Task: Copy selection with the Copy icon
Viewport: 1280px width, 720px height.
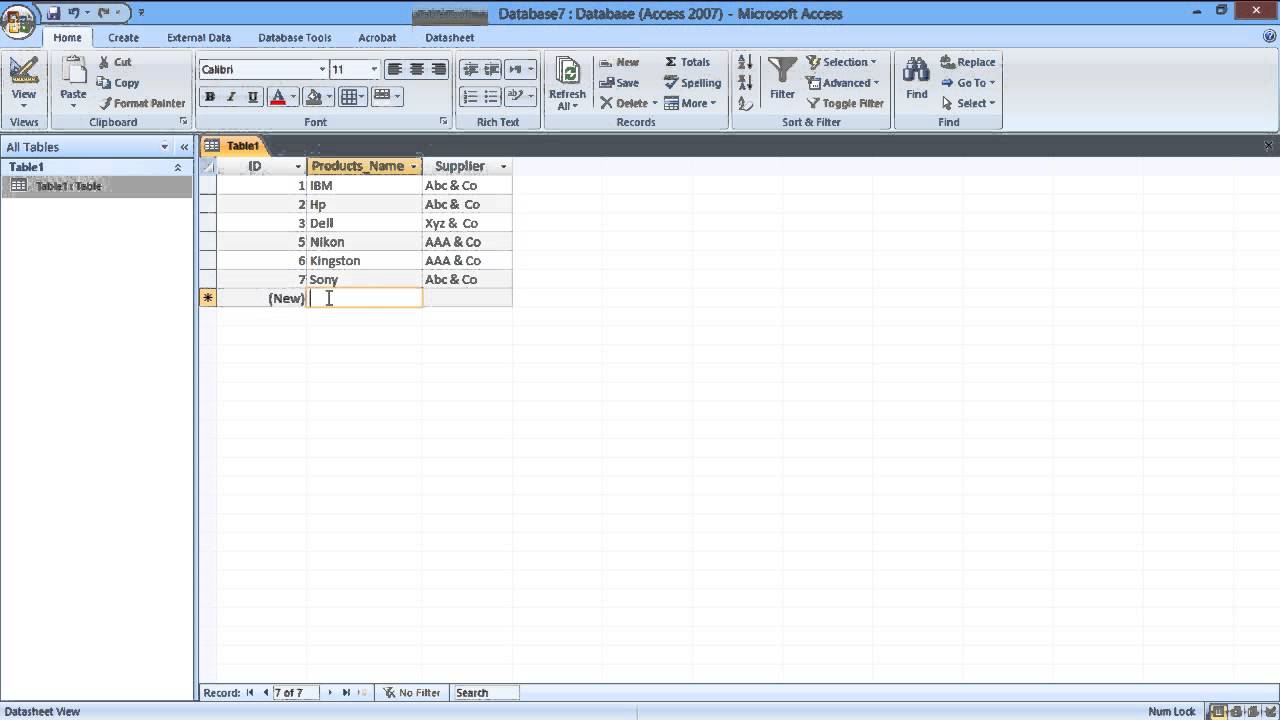Action: click(x=104, y=83)
